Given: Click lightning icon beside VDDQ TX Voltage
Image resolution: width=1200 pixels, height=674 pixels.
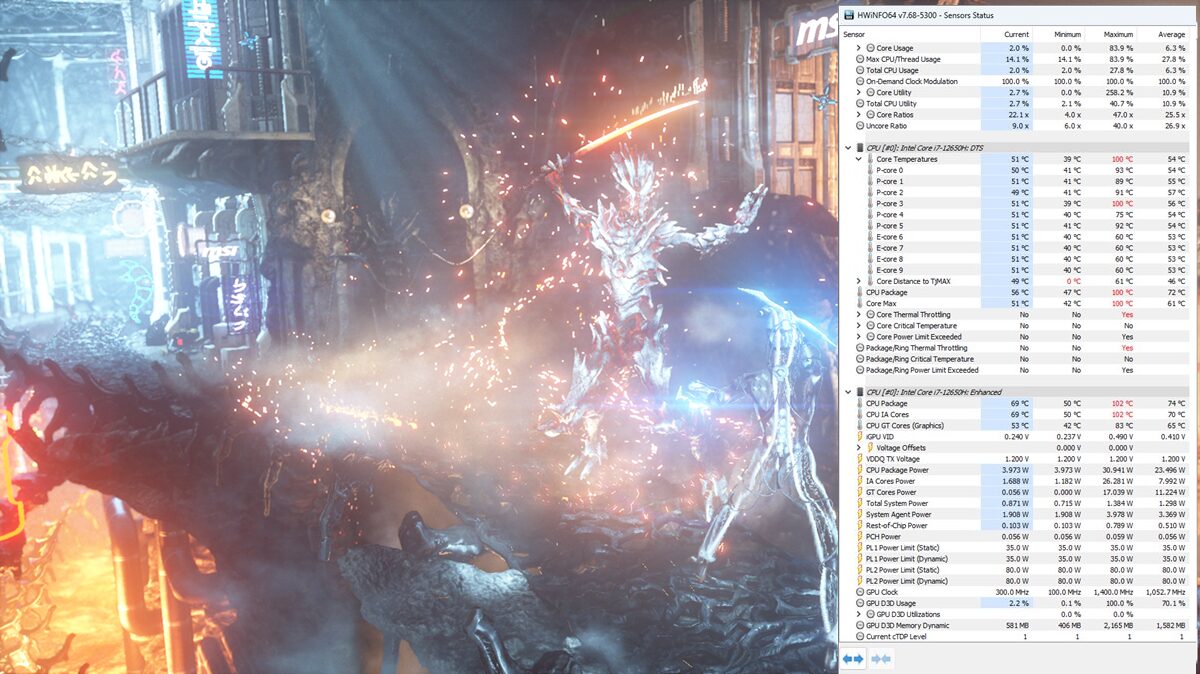Looking at the screenshot, I should coord(860,459).
